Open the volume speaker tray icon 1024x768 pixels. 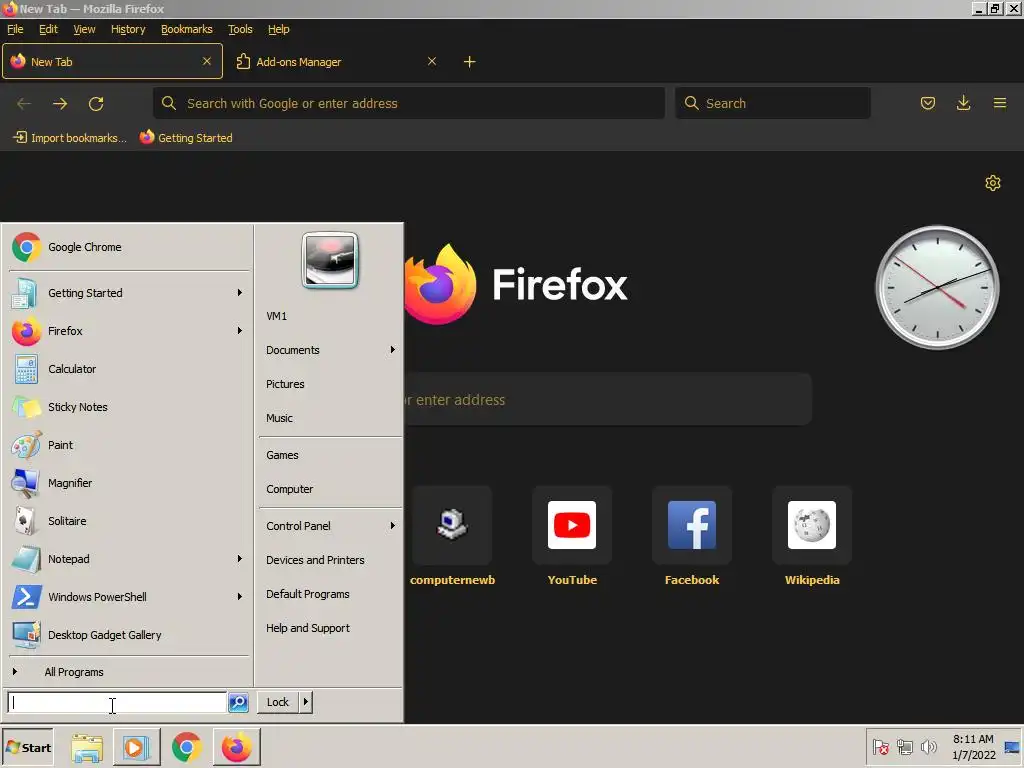tap(928, 746)
